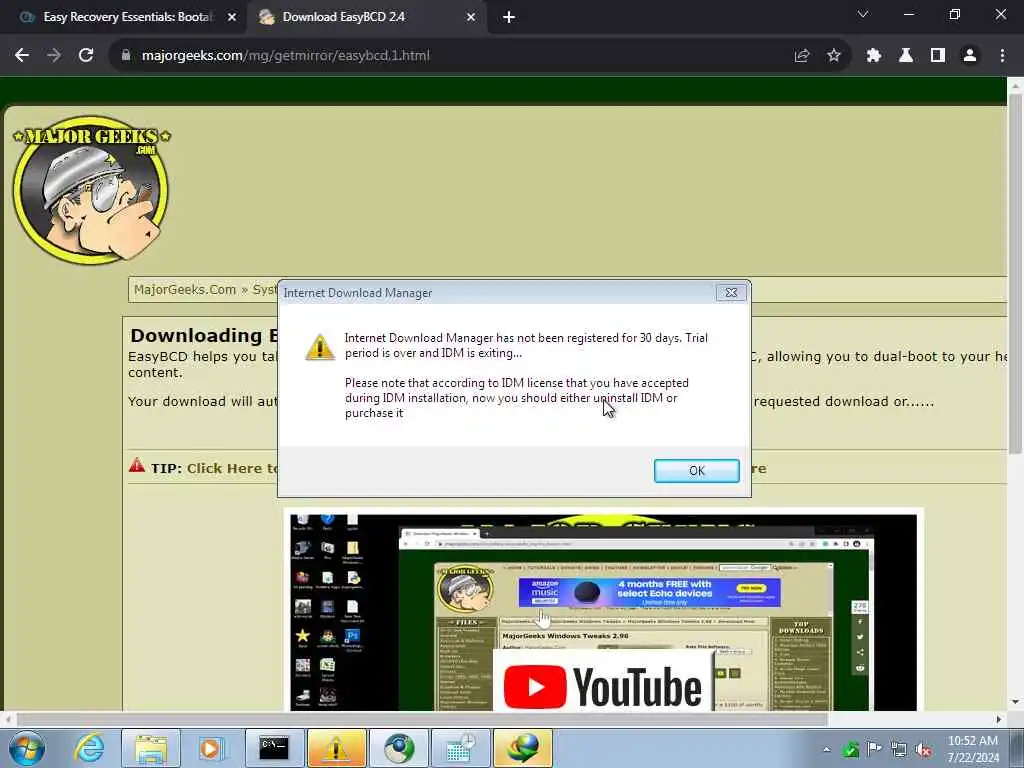Go back to the previous page
Screen dimensions: 1024x768
point(22,56)
